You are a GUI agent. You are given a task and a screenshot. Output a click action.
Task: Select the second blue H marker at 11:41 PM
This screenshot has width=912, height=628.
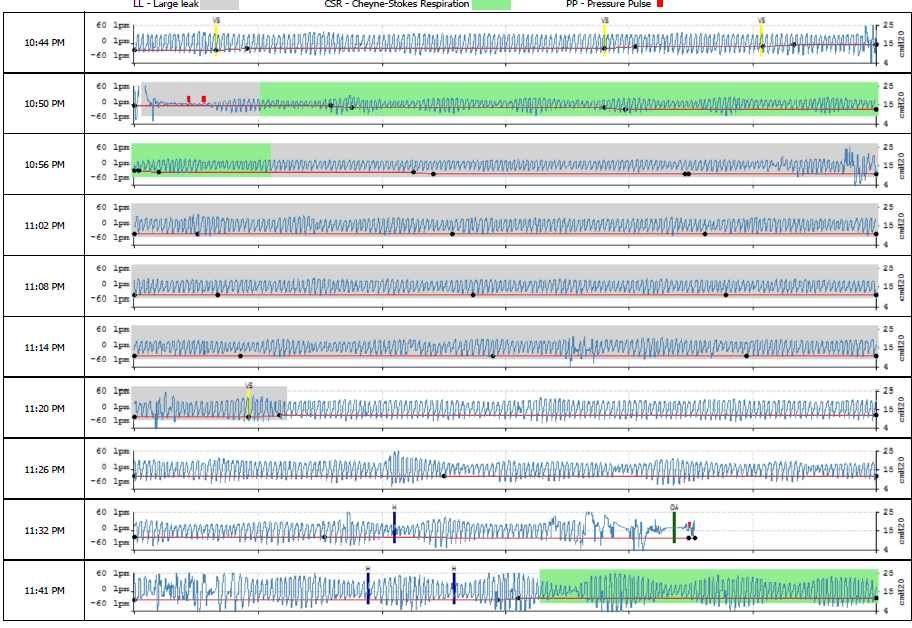coord(454,587)
